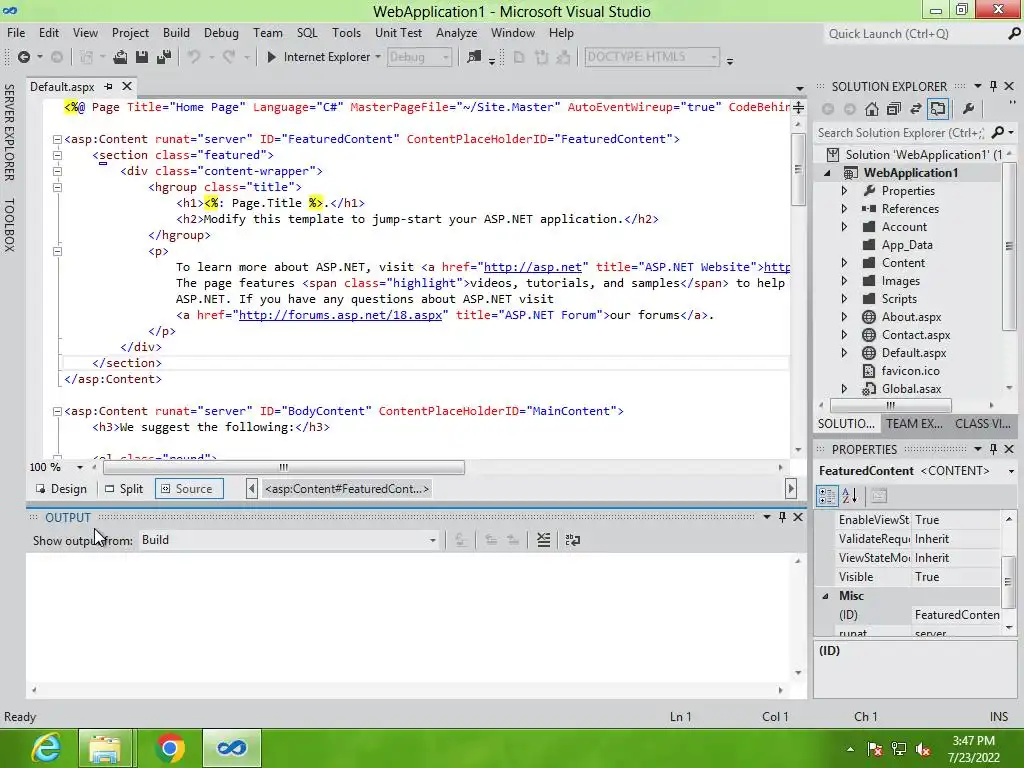
Task: Switch to Split view
Action: point(124,488)
